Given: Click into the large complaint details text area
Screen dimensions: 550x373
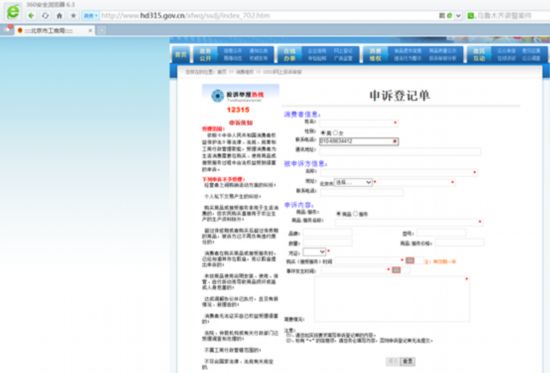Looking at the screenshot, I should (x=392, y=299).
